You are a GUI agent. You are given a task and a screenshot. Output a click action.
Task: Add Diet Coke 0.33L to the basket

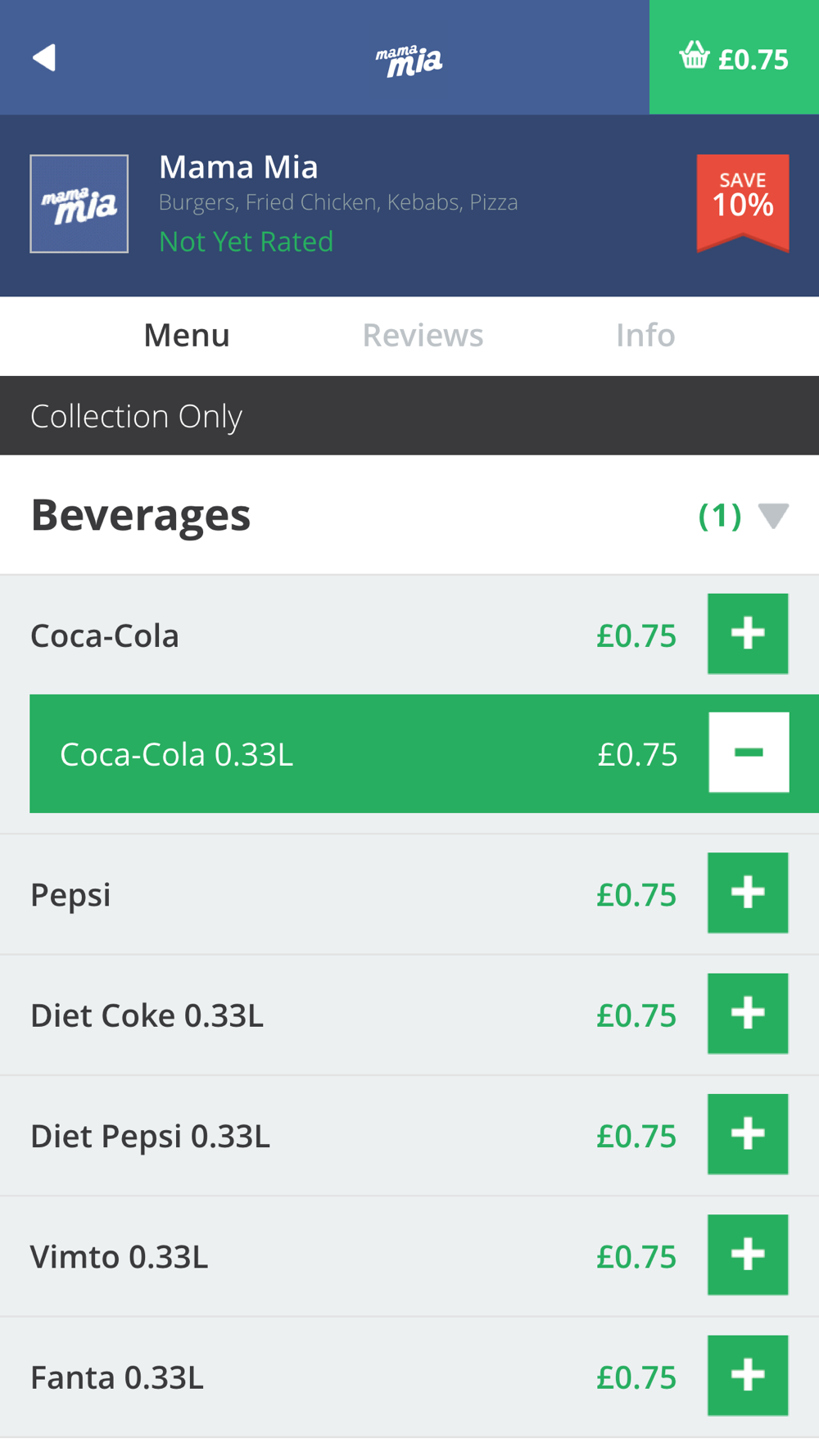[748, 1014]
